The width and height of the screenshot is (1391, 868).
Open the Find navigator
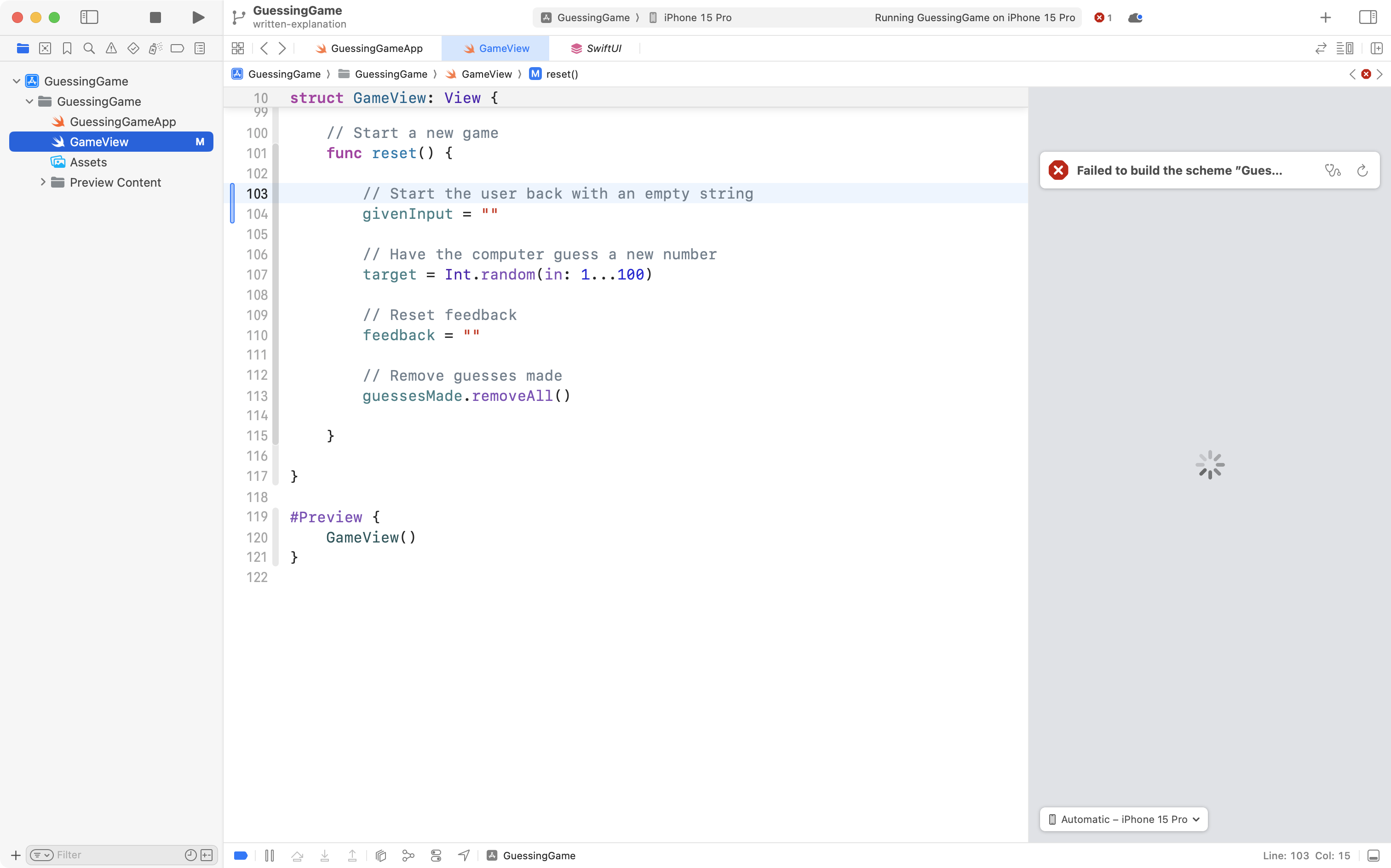pyautogui.click(x=88, y=48)
